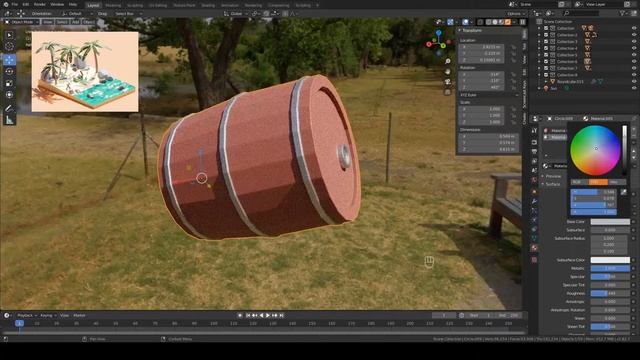Open the File menu
Screen dimensions: 640x360
click(15, 4)
